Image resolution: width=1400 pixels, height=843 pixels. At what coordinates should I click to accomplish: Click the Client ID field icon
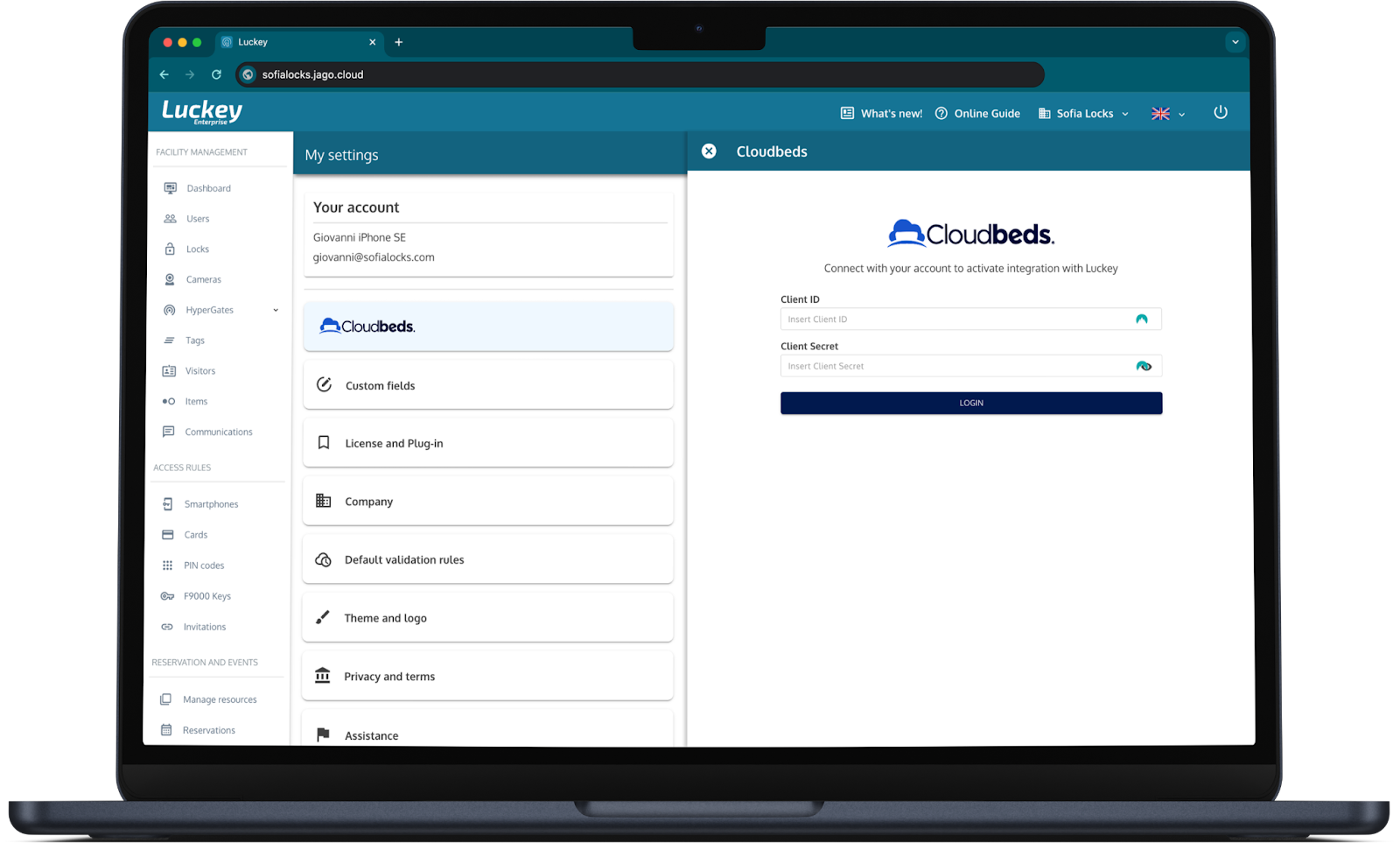click(1142, 320)
